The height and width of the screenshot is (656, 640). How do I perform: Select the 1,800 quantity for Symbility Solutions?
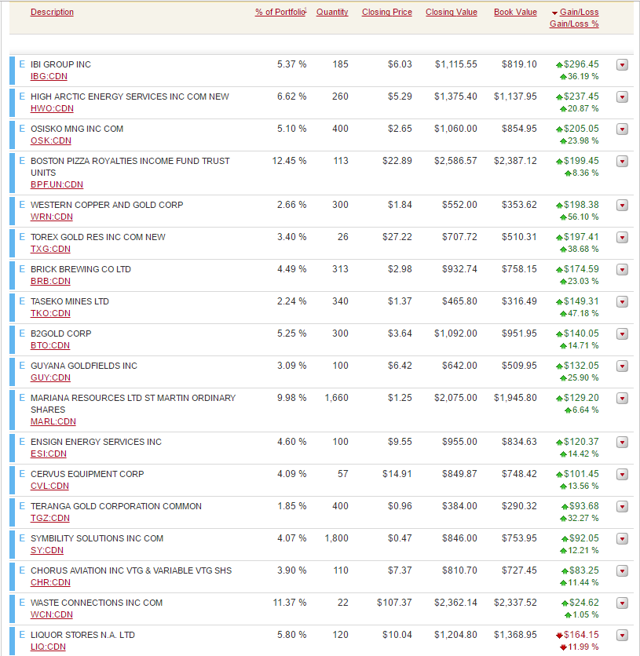pyautogui.click(x=337, y=539)
